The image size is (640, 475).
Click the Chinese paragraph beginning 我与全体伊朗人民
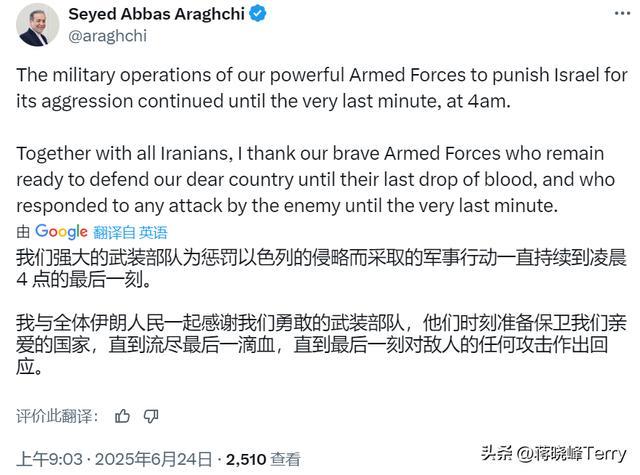point(321,344)
